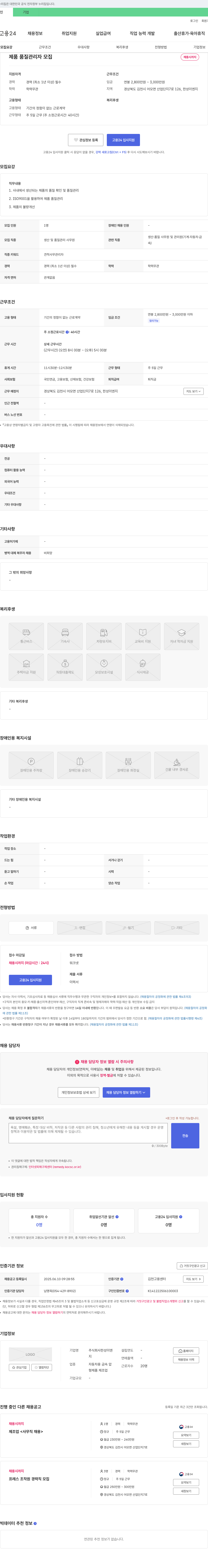This screenshot has height=1568, width=208.
Task: Click top 고용24 입사지원 button
Action: [x=123, y=140]
